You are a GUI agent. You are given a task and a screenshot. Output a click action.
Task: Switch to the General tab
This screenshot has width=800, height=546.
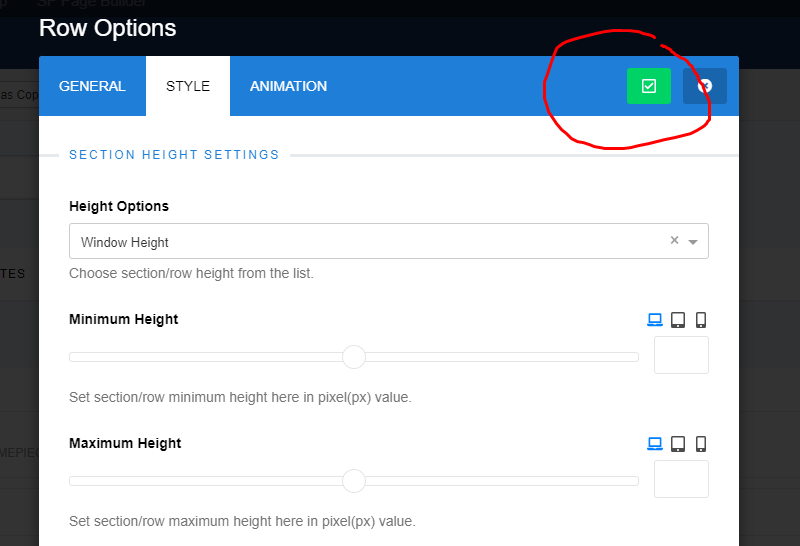pyautogui.click(x=92, y=86)
